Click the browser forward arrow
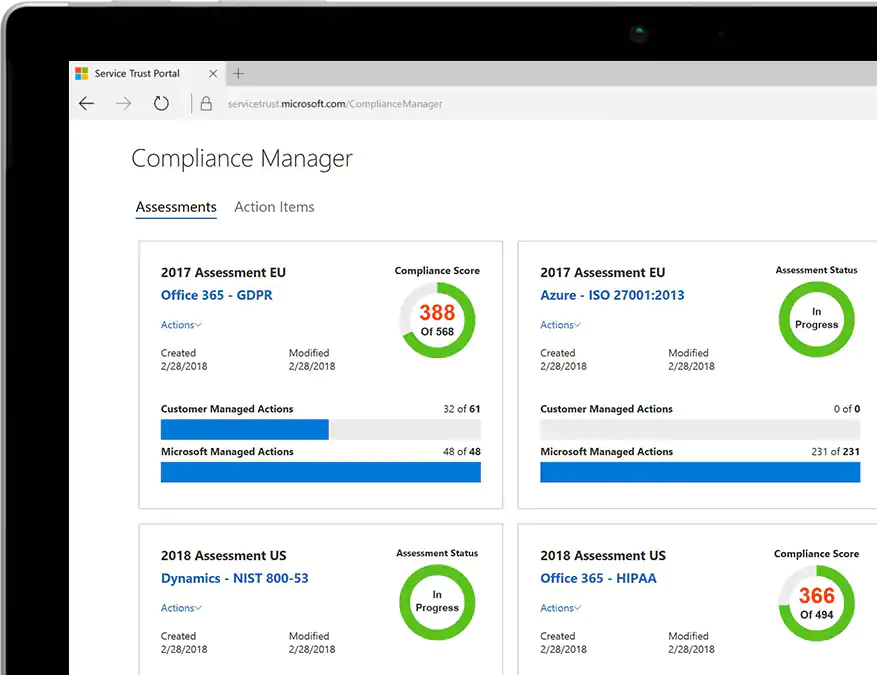Screen dimensions: 877x675 click(124, 103)
